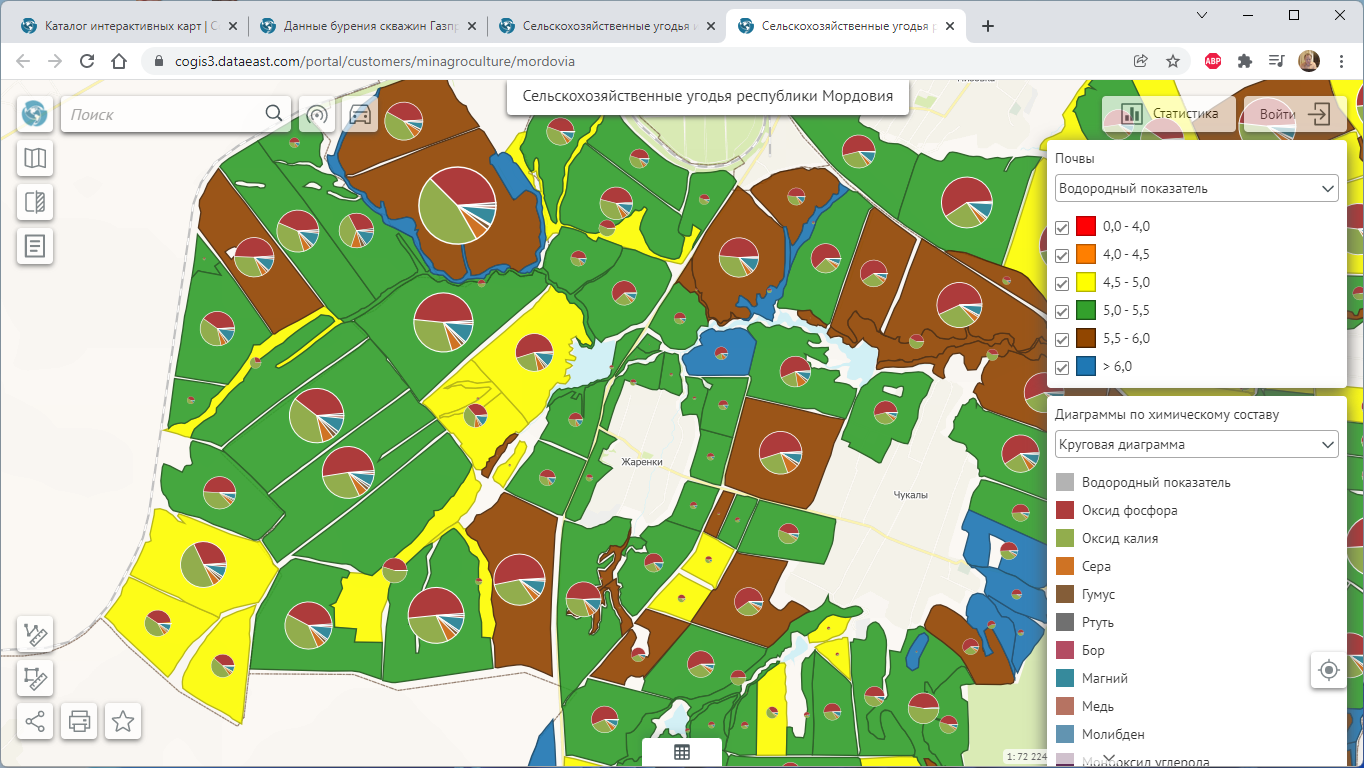Viewport: 1364px width, 768px height.
Task: Open the Статистика button
Action: (x=1170, y=114)
